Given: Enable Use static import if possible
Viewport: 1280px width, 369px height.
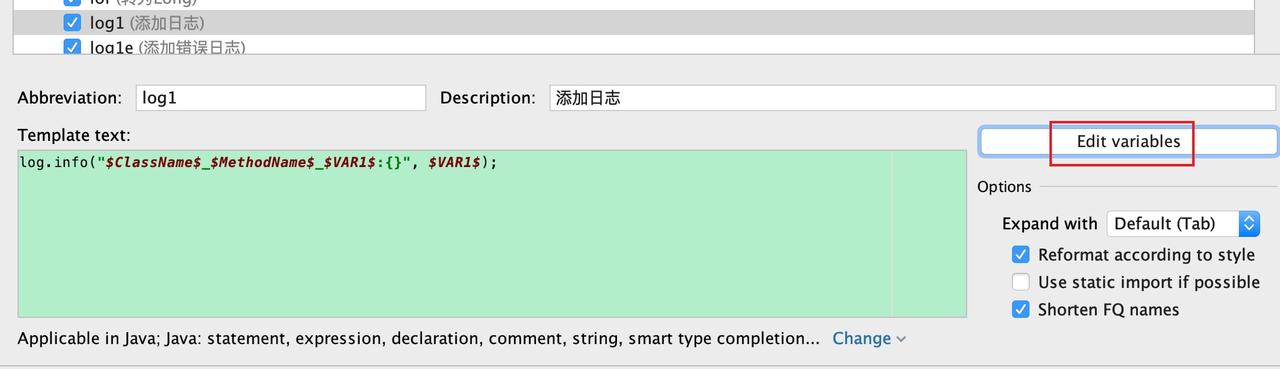Looking at the screenshot, I should [1021, 282].
